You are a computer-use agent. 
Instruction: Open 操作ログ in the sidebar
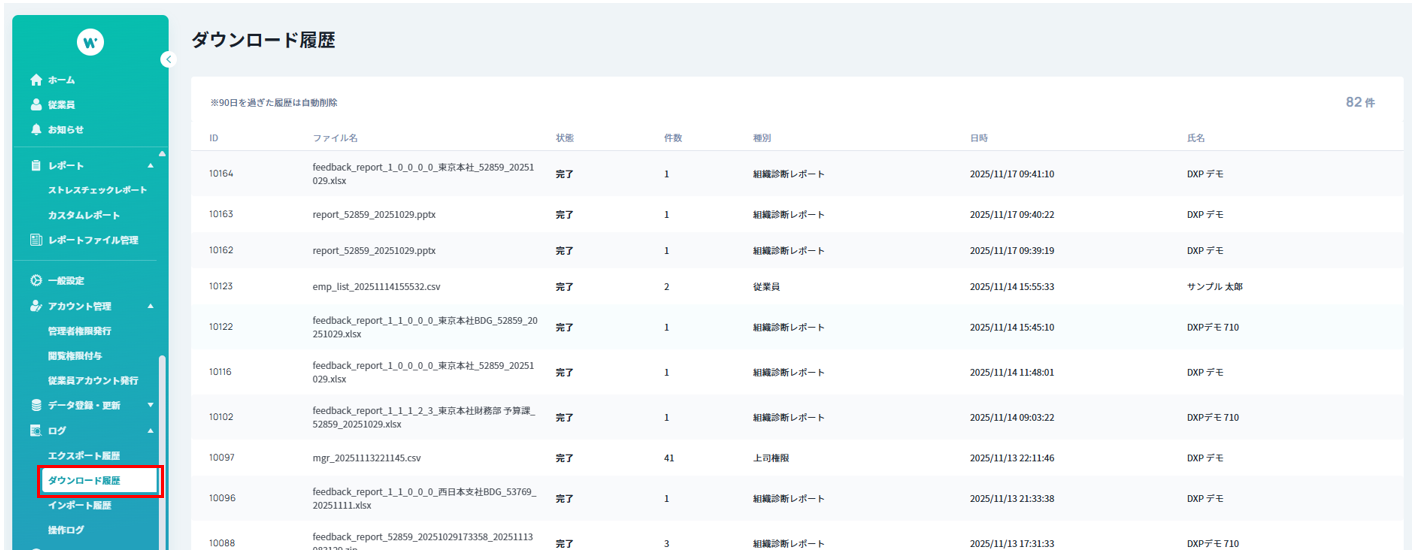66,530
